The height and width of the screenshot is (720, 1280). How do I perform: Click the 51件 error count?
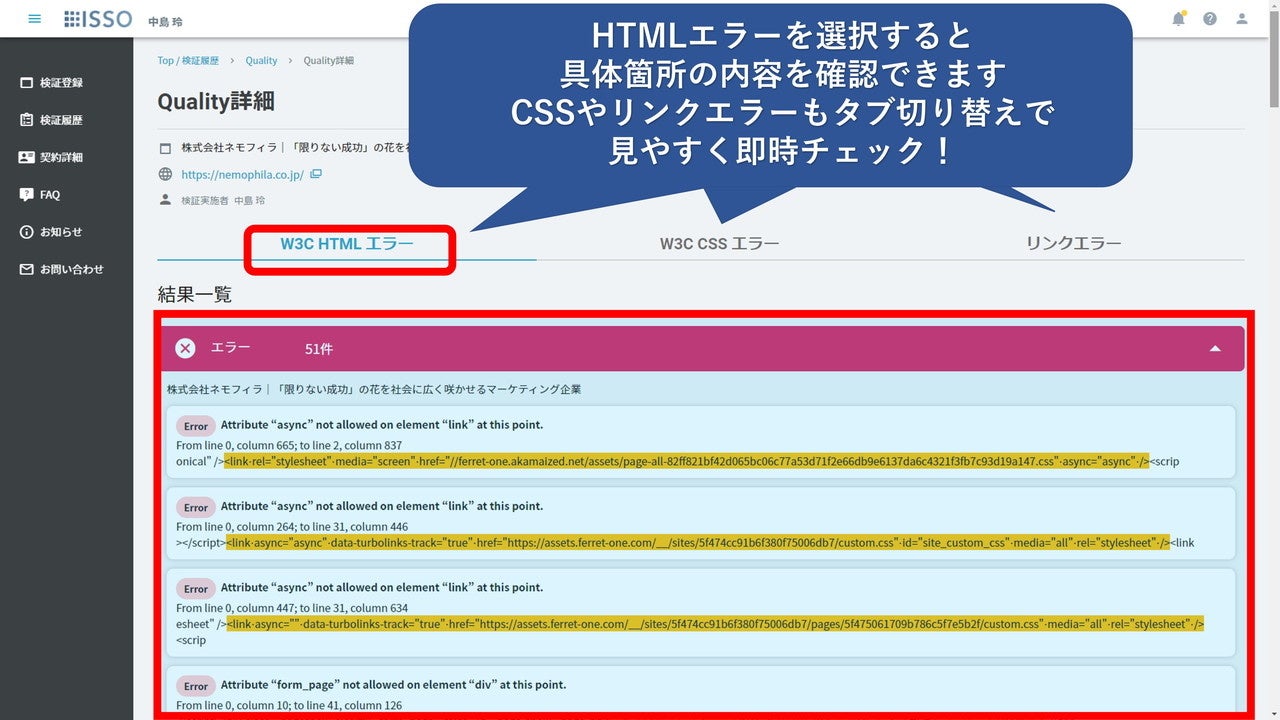point(319,349)
